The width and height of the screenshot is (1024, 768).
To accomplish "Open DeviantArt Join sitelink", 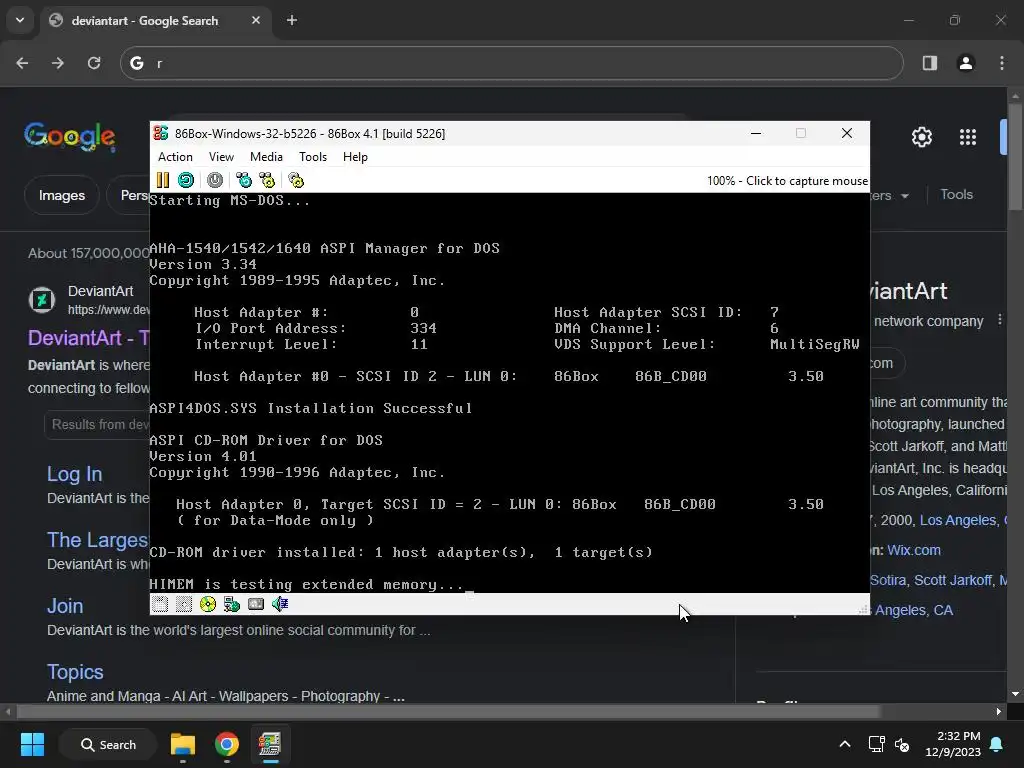I will point(65,606).
